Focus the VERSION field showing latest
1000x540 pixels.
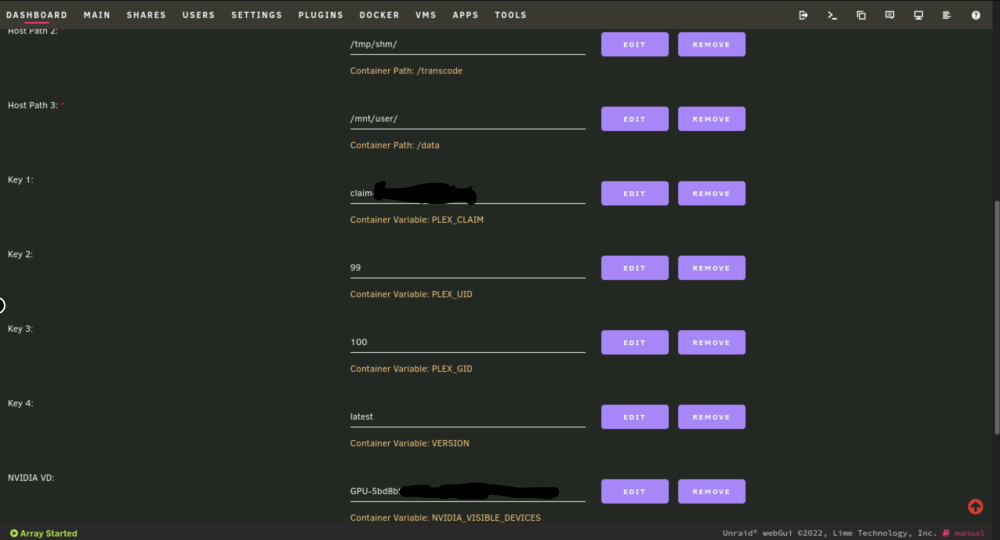coord(467,417)
